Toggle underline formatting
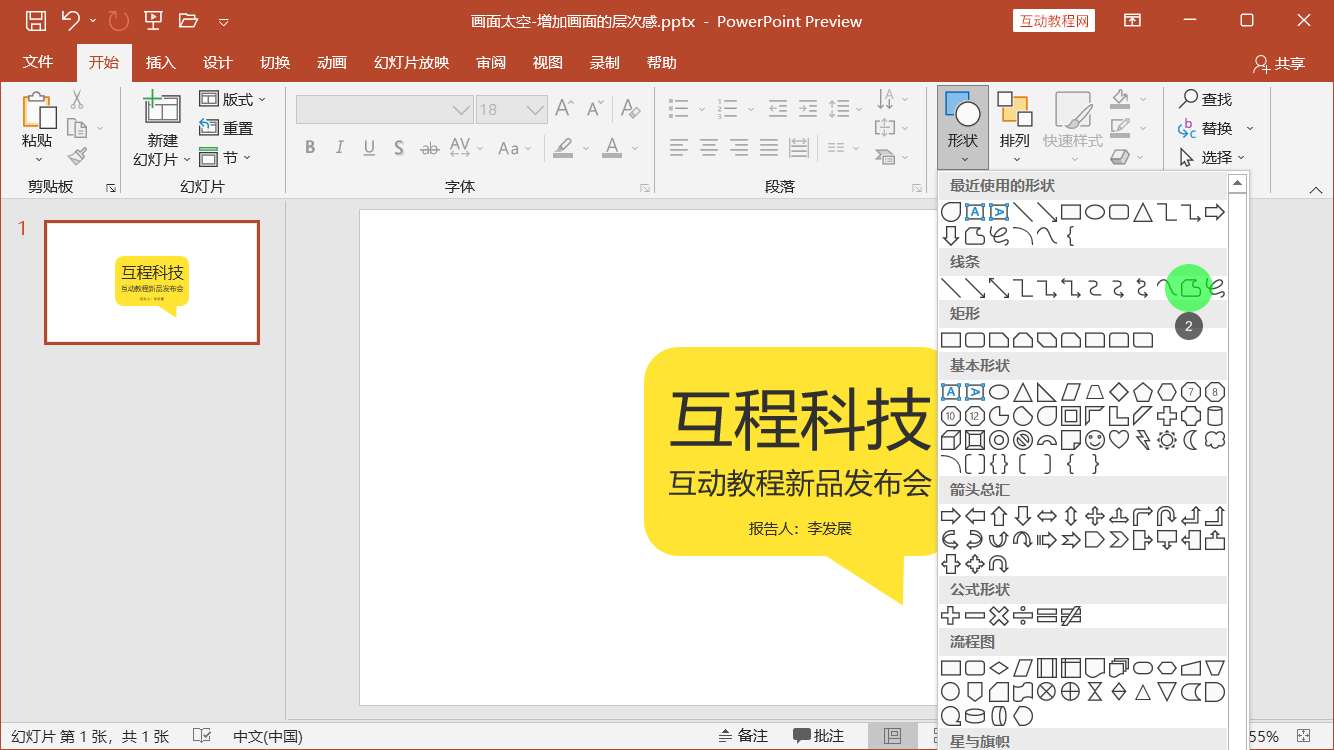Image resolution: width=1334 pixels, height=750 pixels. (x=368, y=147)
